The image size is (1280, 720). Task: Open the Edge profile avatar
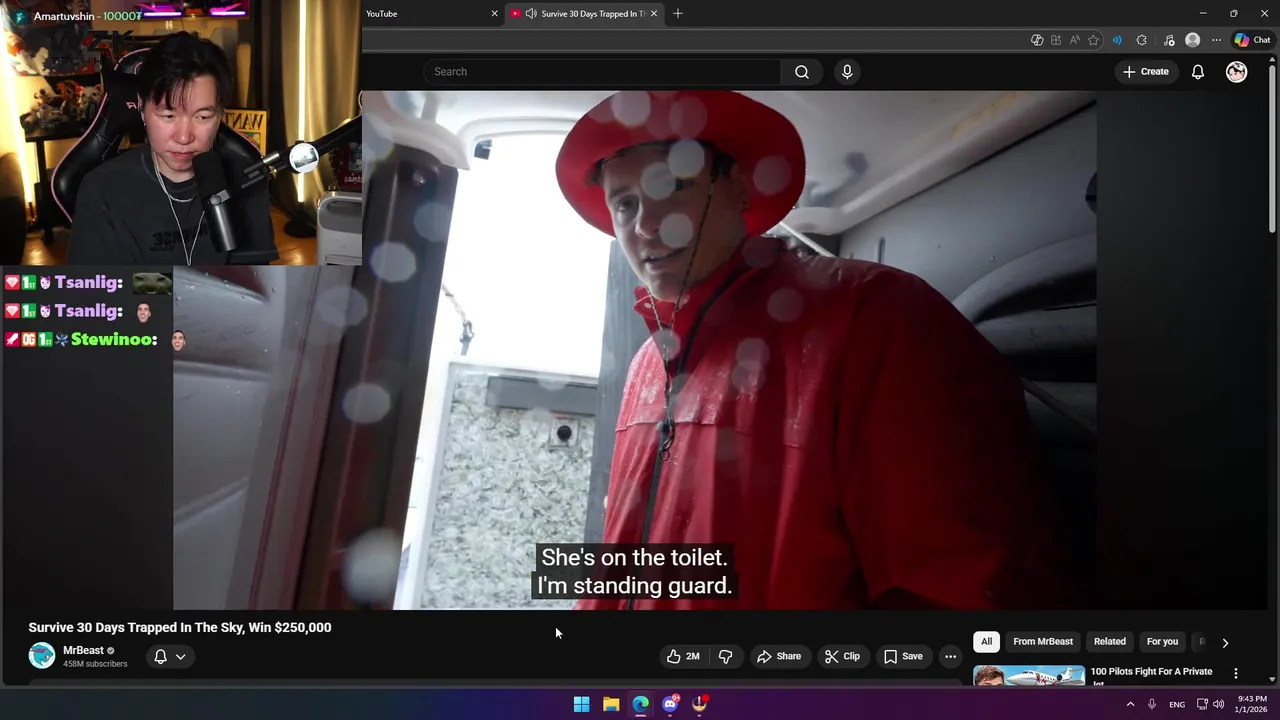[1192, 40]
